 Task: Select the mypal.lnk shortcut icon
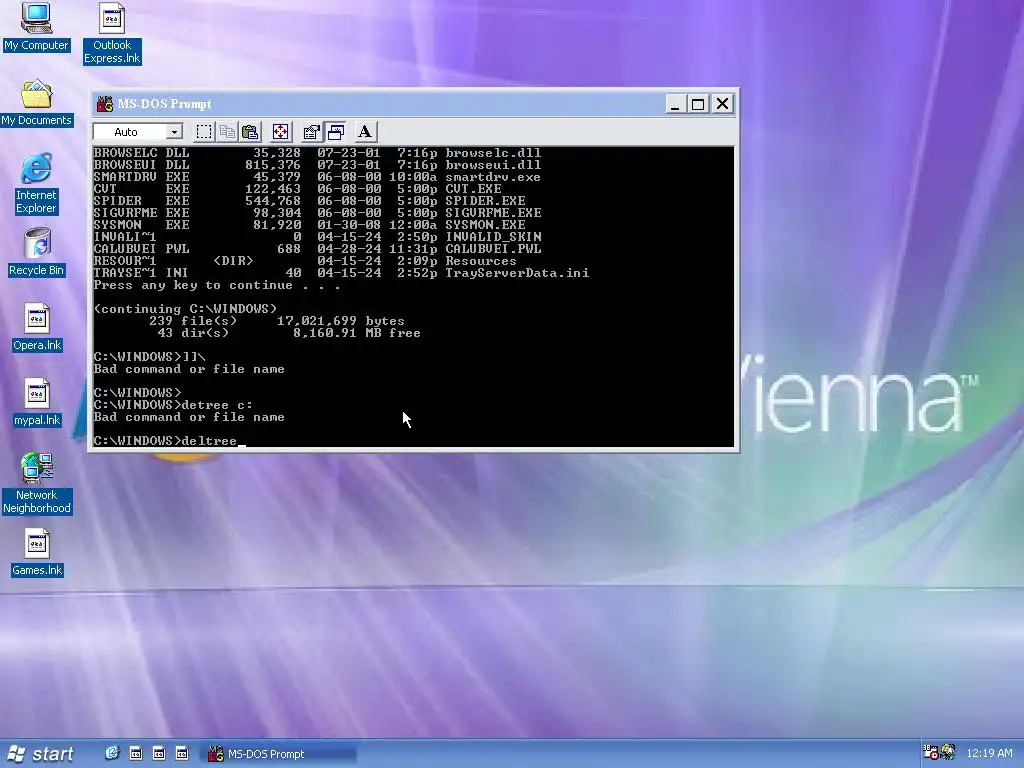tap(37, 402)
